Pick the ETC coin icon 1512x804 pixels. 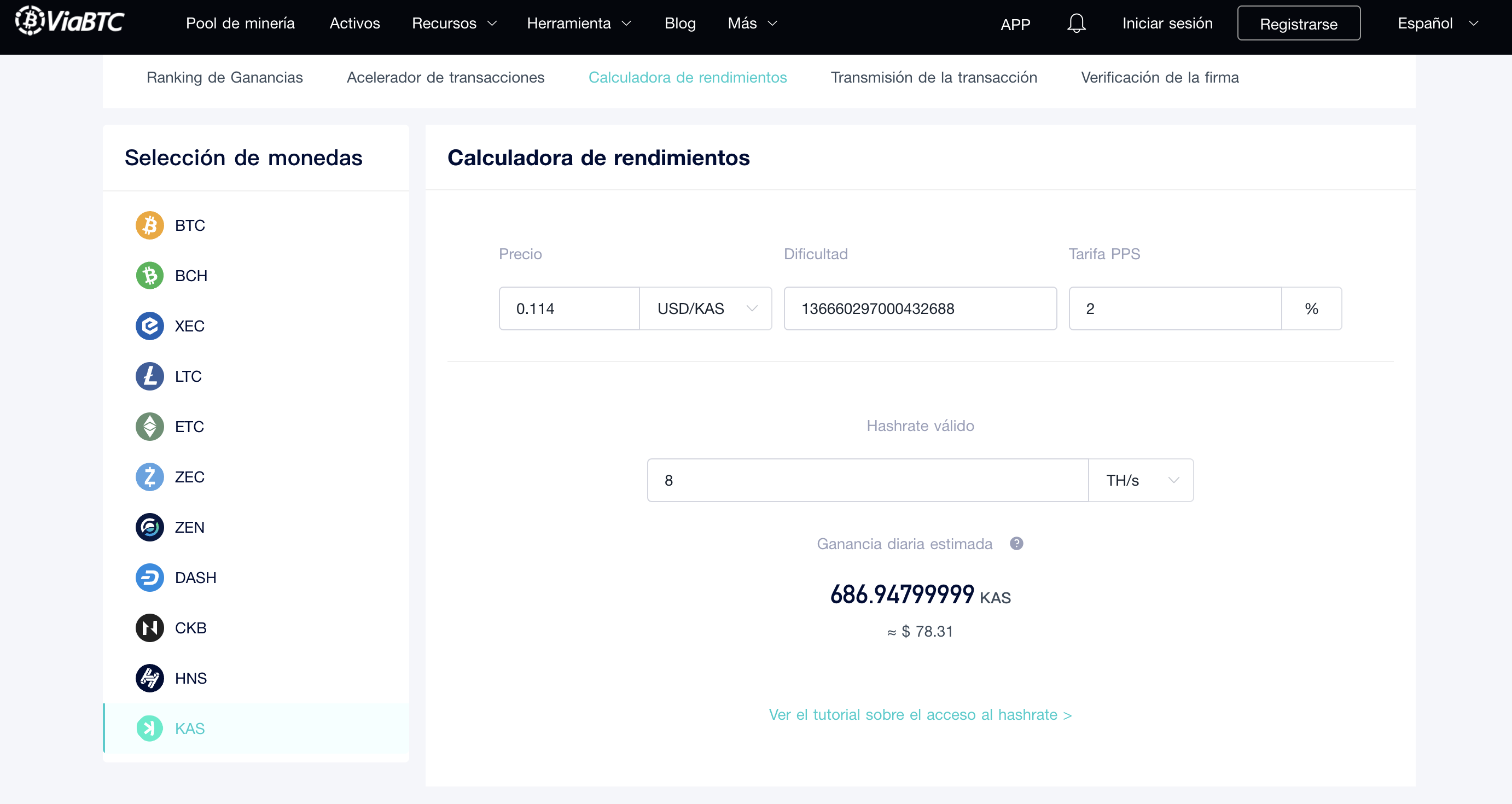(x=150, y=427)
